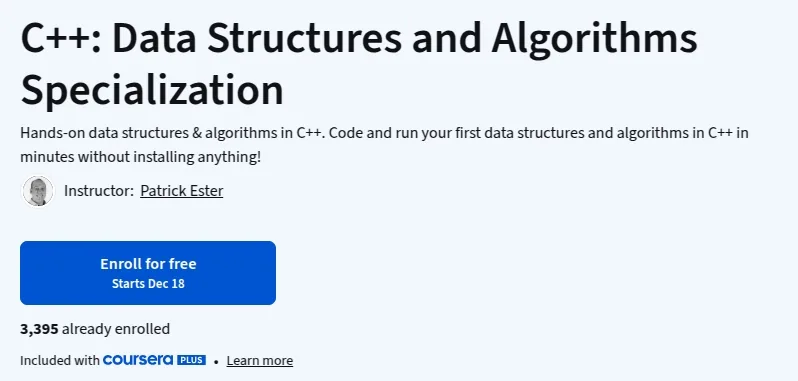798x381 pixels.
Task: Click the minutes without installing anything line
Action: [140, 157]
